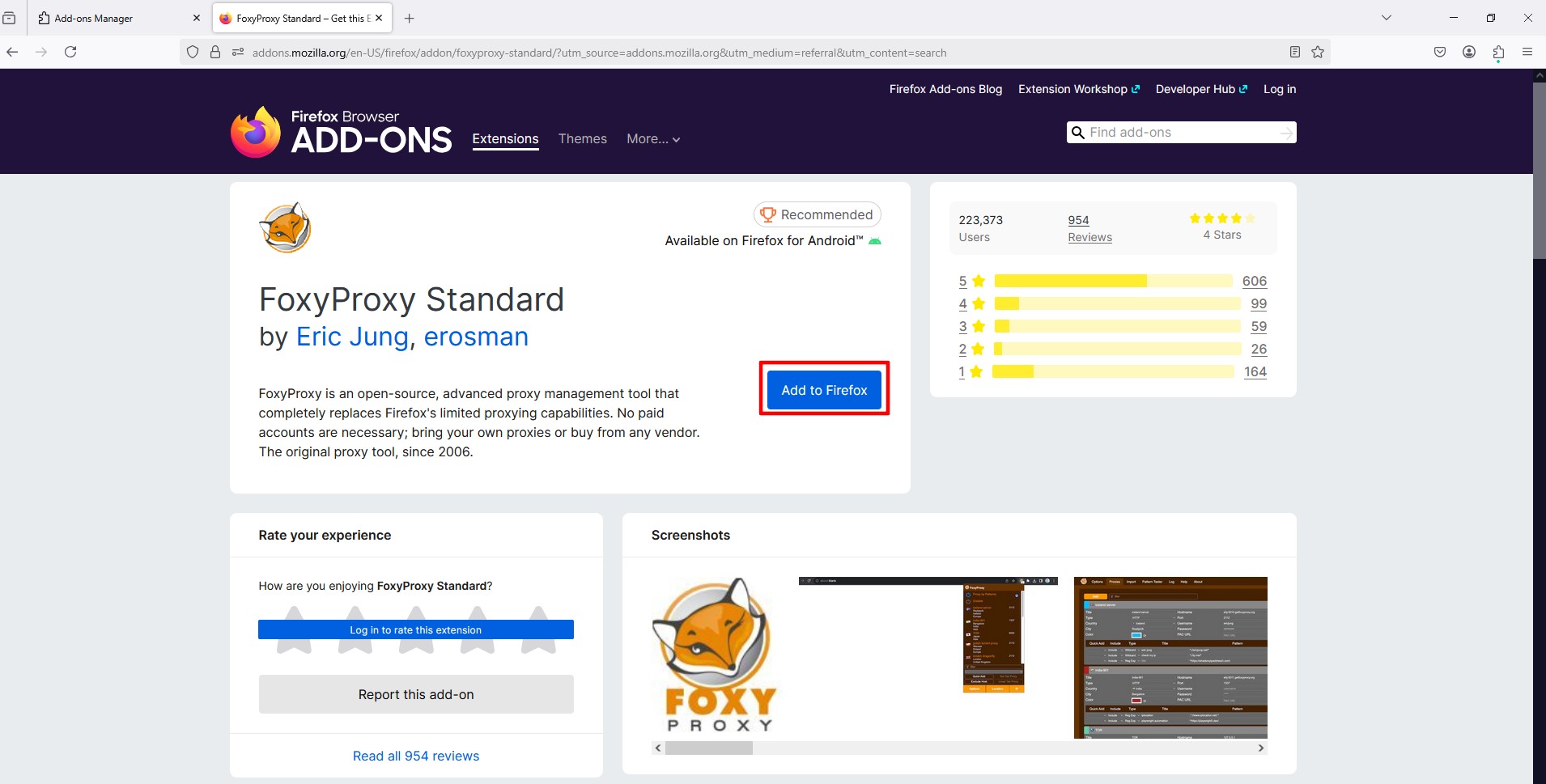The width and height of the screenshot is (1546, 784).
Task: Click the Find add-ons search field
Action: (1182, 133)
